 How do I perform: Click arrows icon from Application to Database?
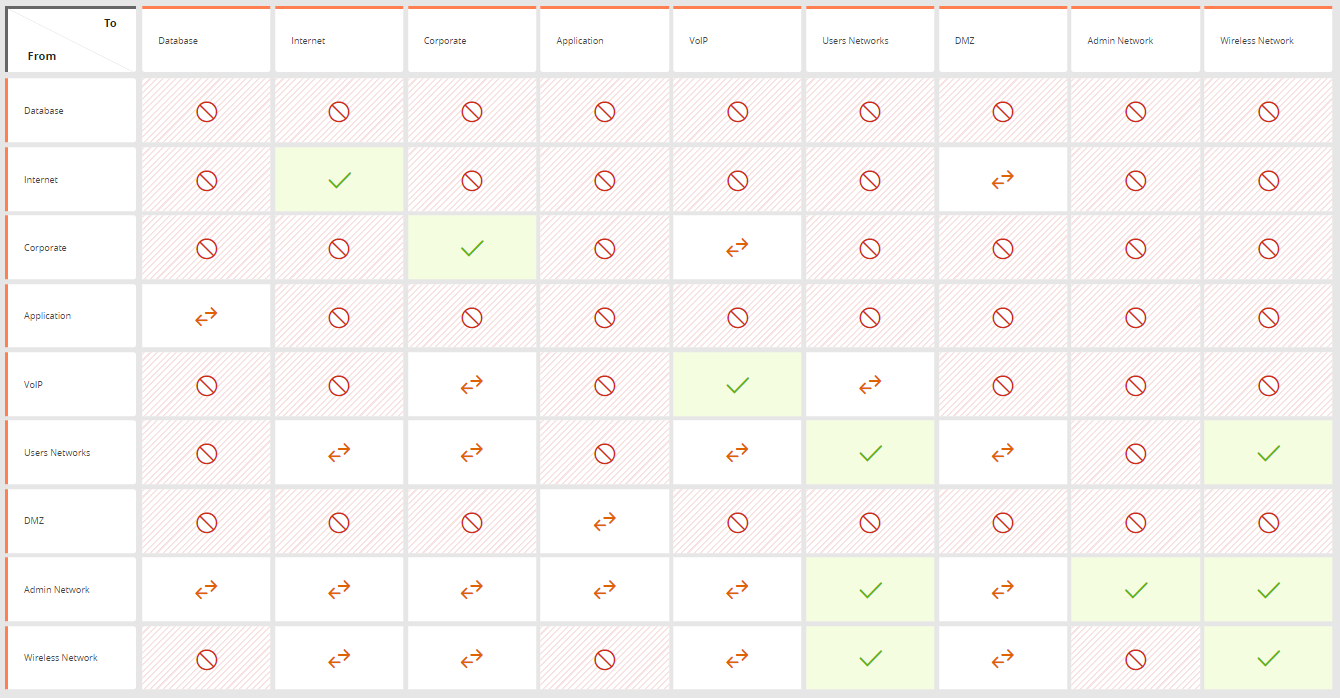click(x=206, y=316)
